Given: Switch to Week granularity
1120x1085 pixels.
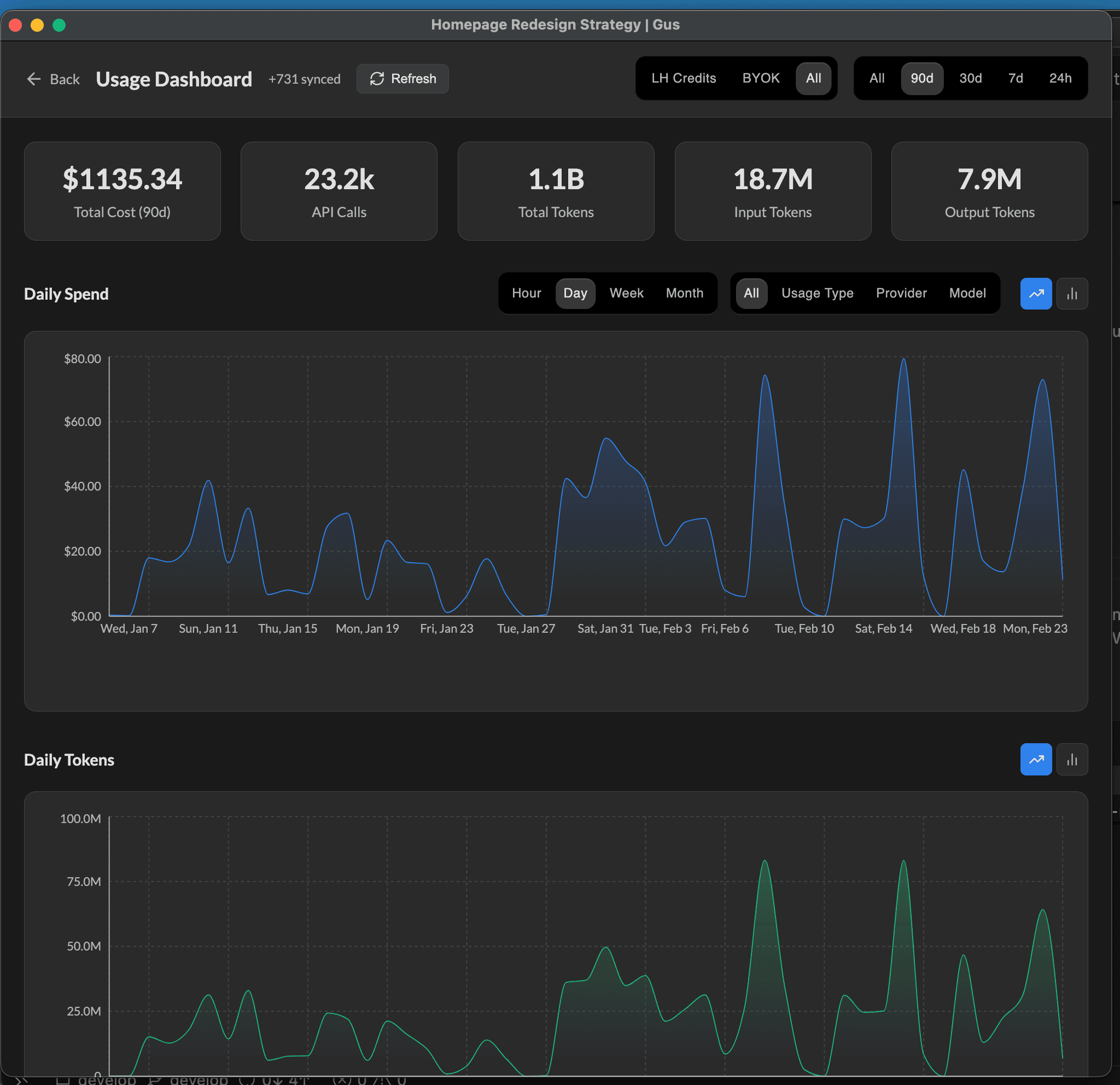Looking at the screenshot, I should 626,293.
